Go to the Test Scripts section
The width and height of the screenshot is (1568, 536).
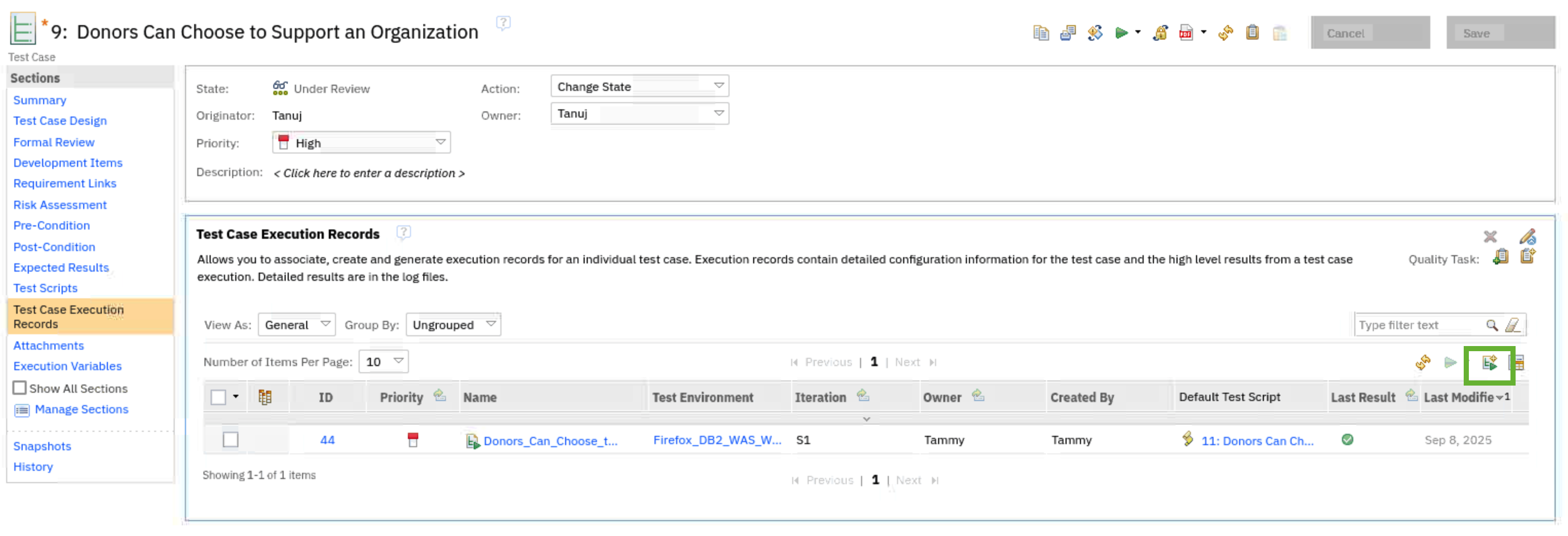(45, 289)
